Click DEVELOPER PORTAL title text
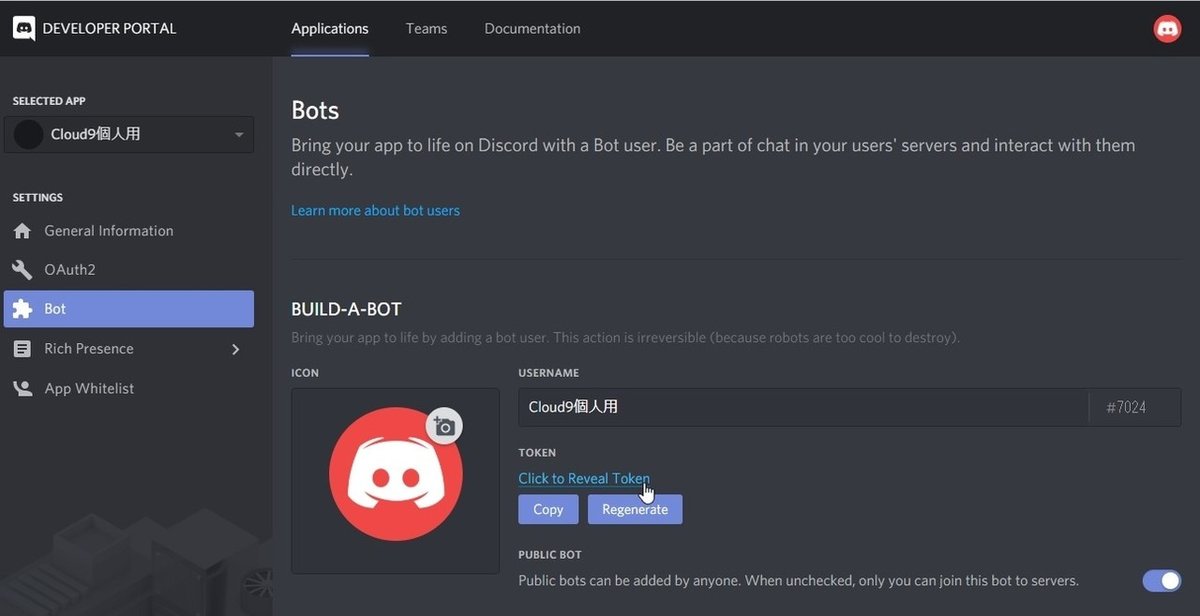 click(109, 28)
